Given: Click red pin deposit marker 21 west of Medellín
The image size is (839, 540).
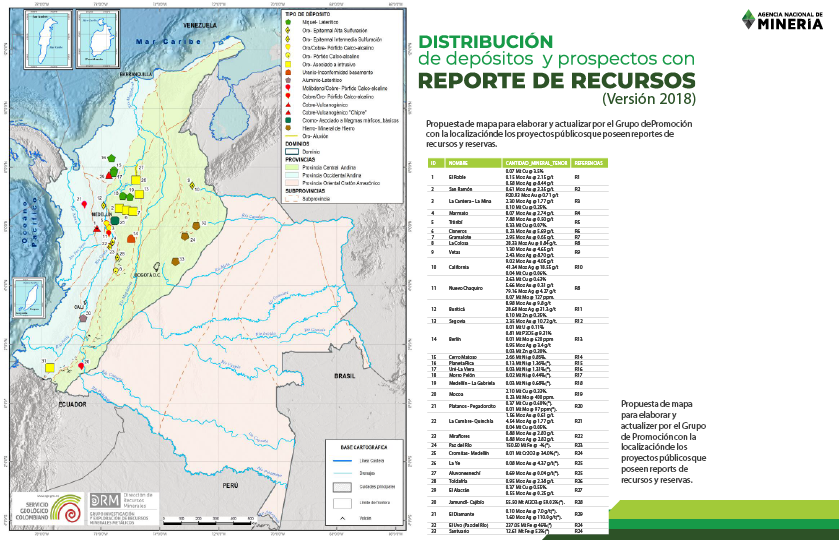Looking at the screenshot, I should (83, 204).
